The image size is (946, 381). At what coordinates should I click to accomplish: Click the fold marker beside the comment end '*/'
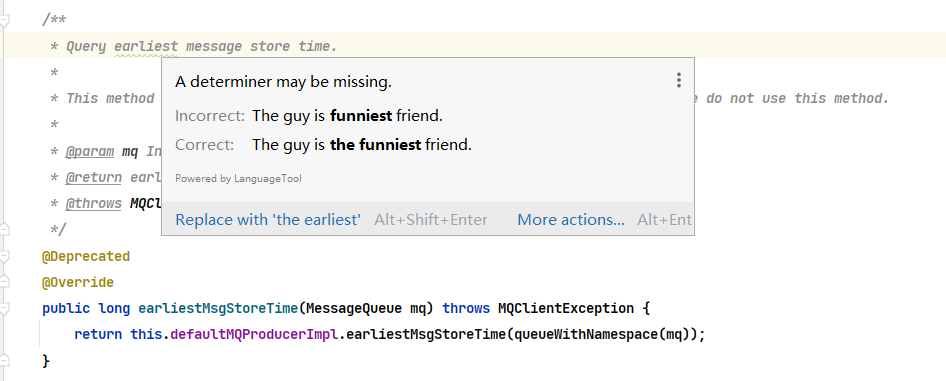[4, 229]
